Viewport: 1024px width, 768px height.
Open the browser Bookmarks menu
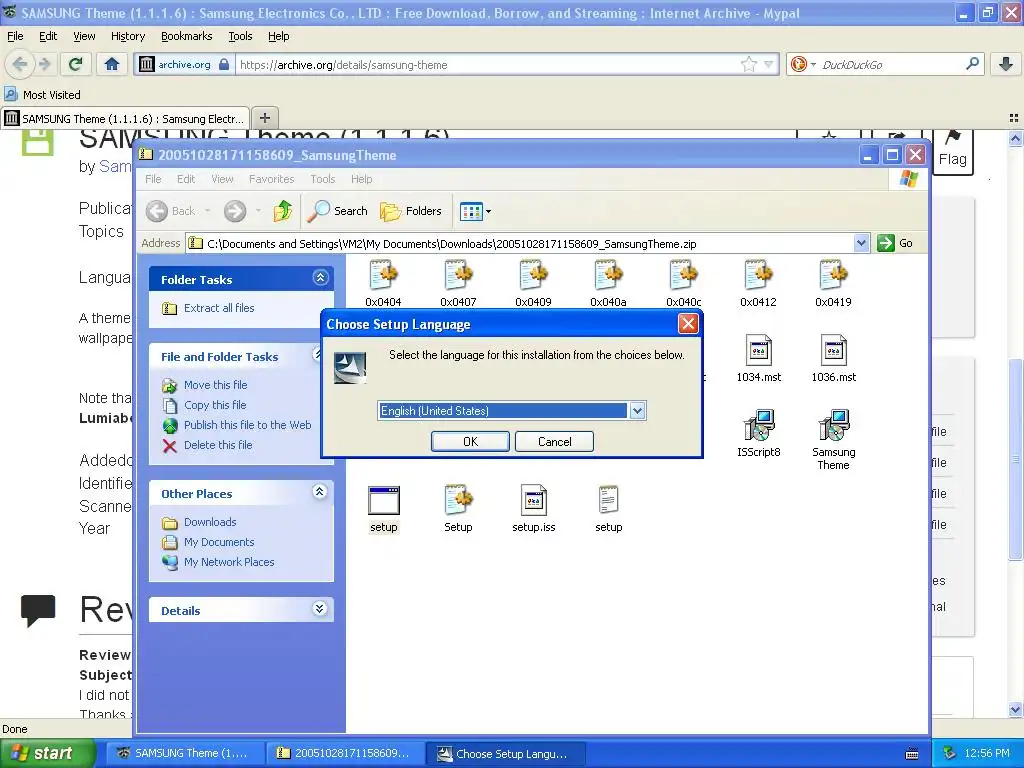point(187,37)
